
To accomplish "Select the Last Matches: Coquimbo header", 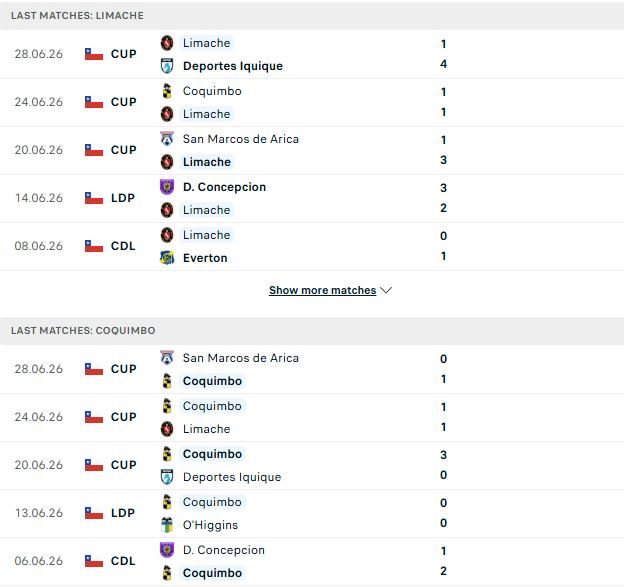I will (x=312, y=330).
